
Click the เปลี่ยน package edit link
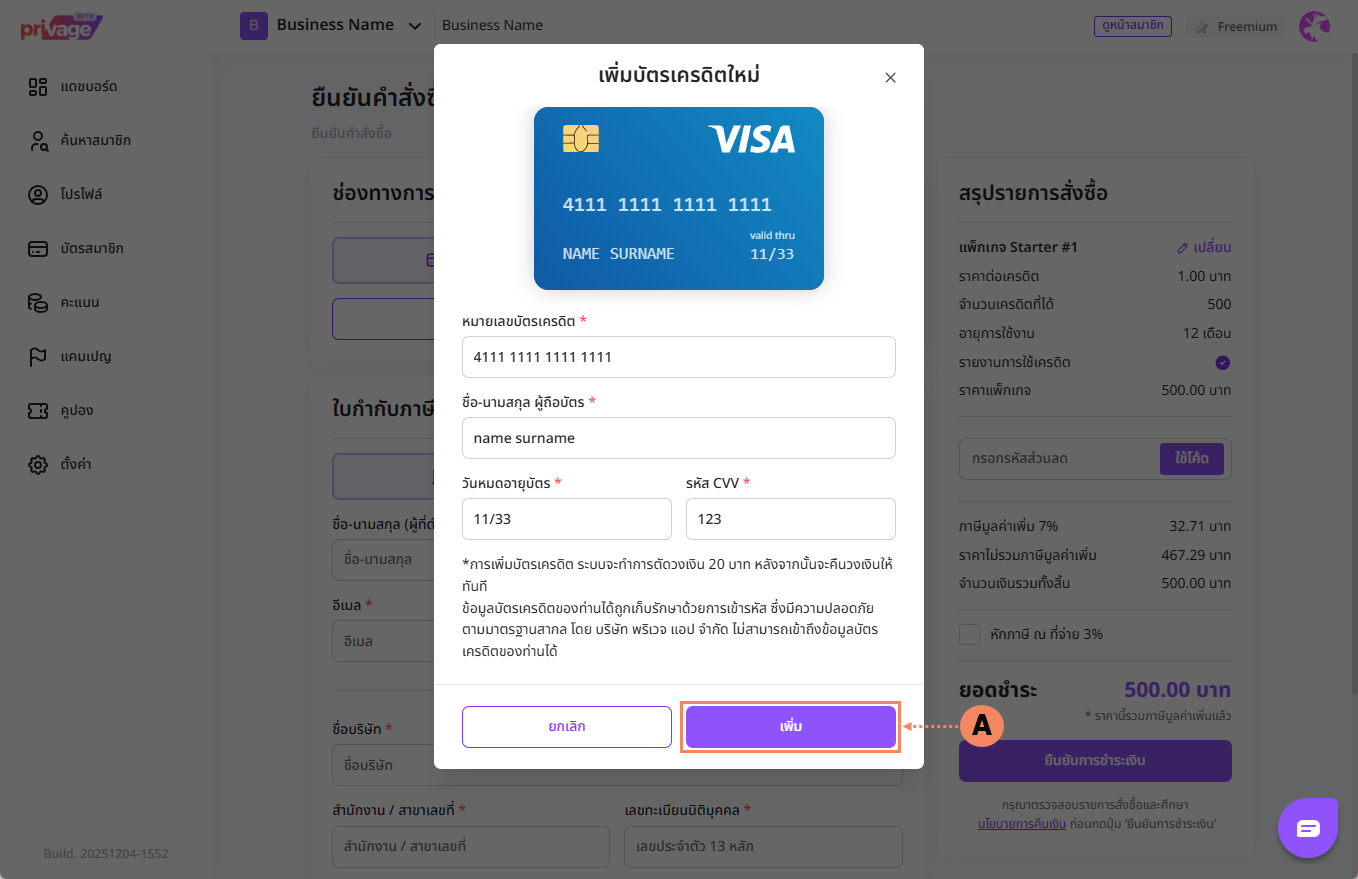[x=1203, y=248]
